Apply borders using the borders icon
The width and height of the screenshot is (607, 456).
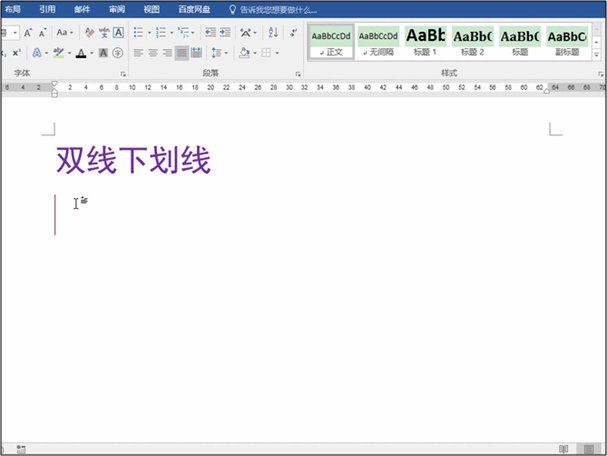pos(266,53)
